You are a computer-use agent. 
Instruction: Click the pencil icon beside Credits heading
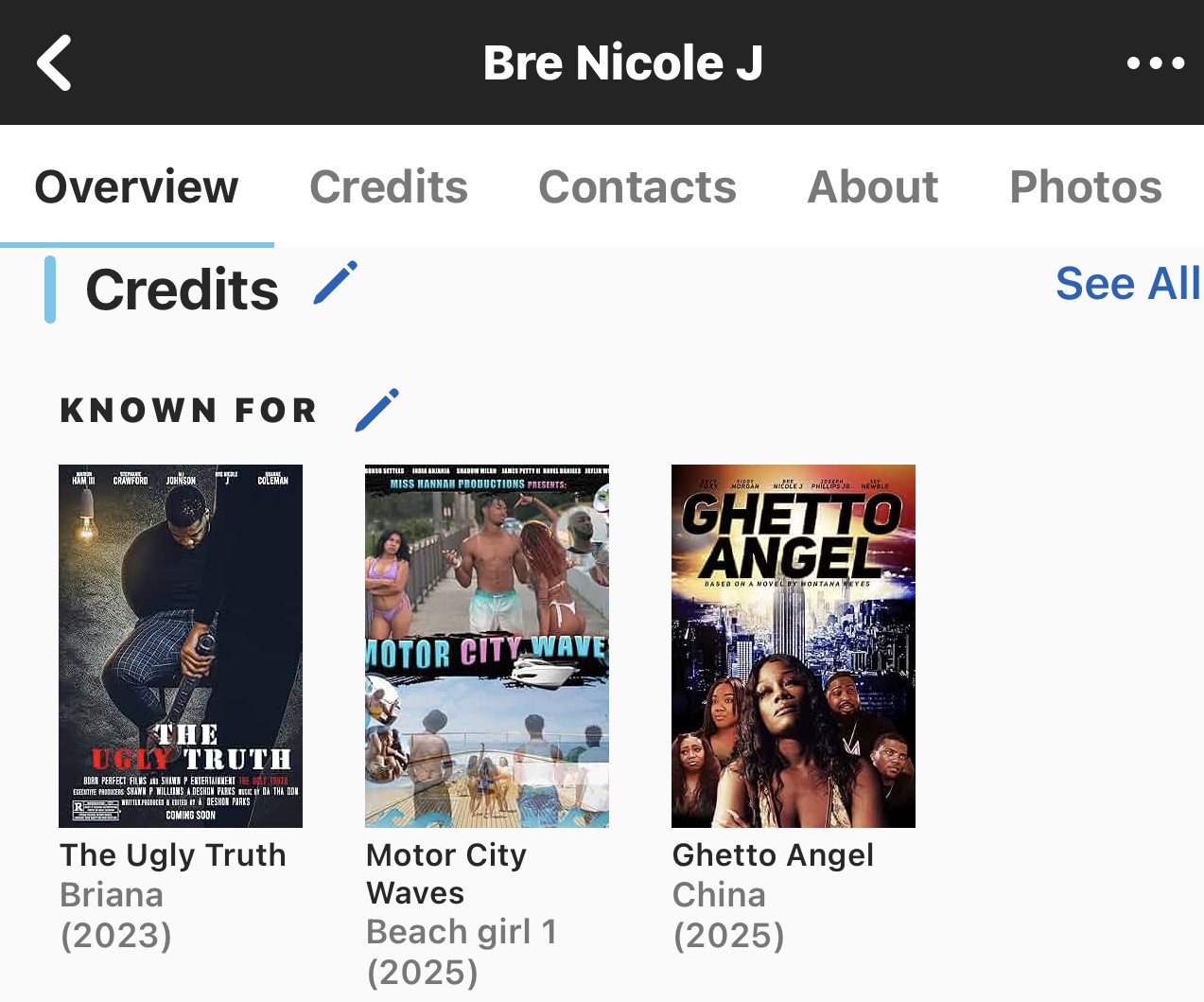click(x=335, y=283)
